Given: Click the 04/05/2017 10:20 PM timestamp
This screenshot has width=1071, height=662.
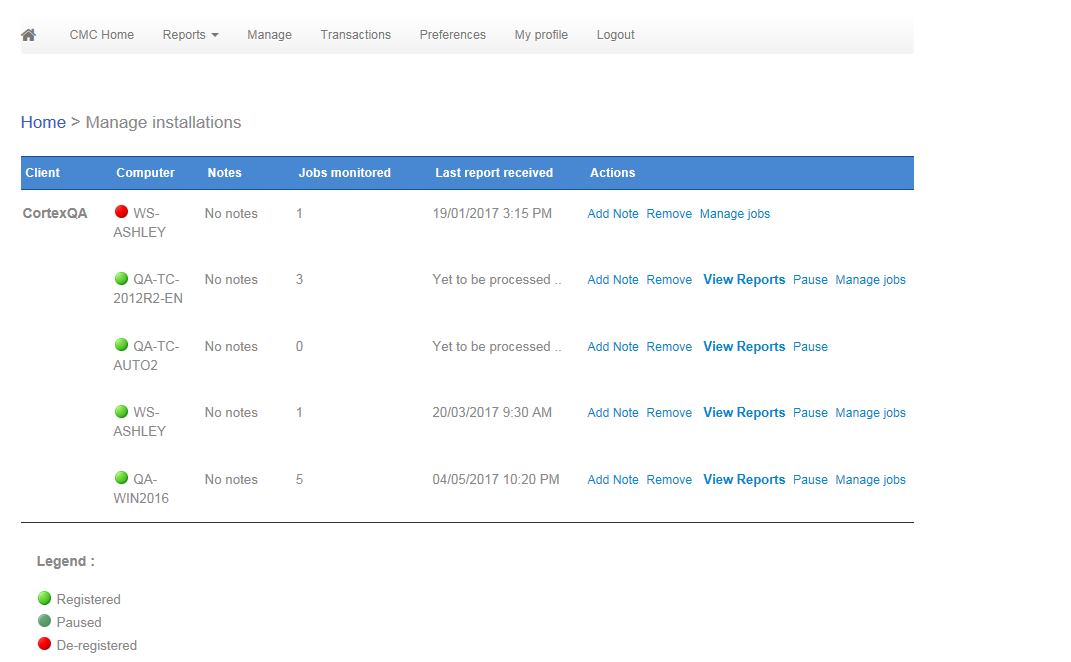Looking at the screenshot, I should (496, 480).
